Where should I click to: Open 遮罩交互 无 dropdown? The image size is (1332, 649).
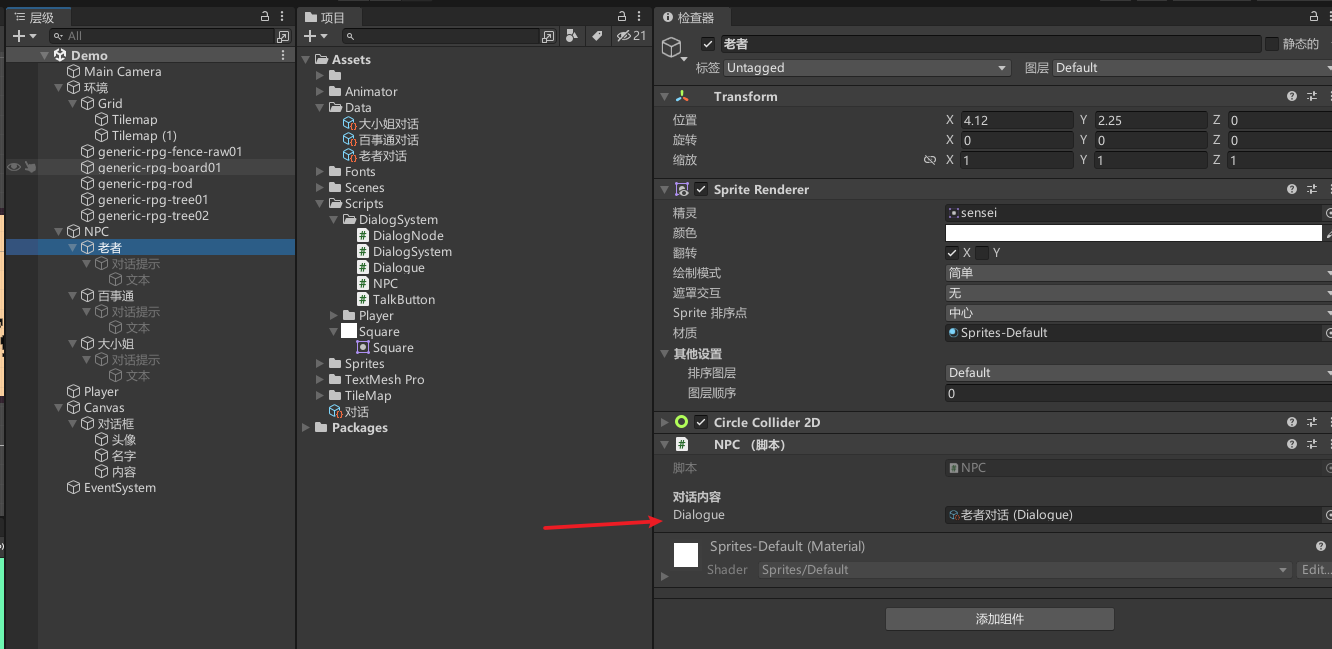[1138, 293]
